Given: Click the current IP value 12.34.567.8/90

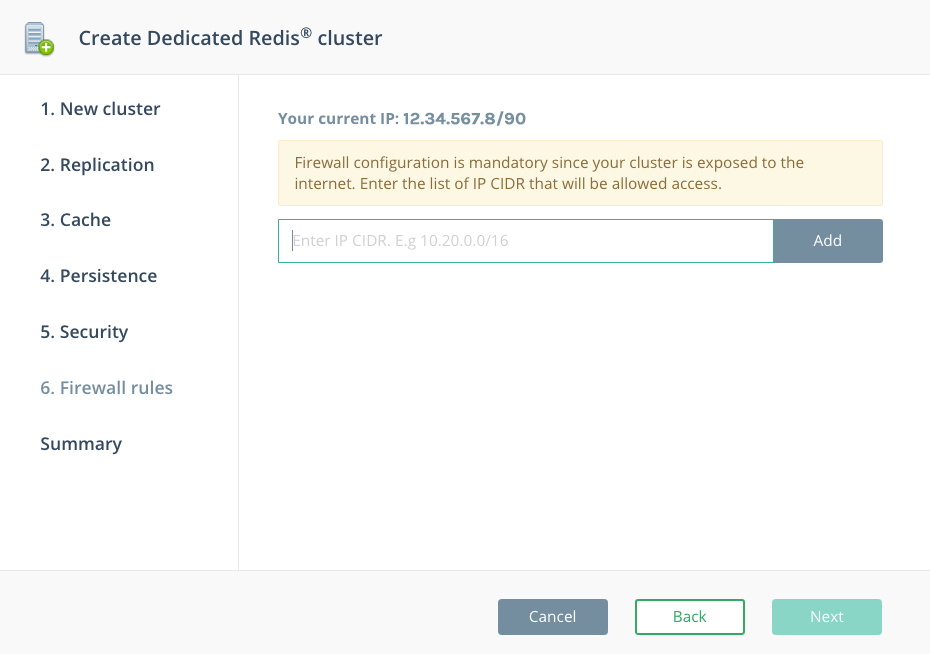Looking at the screenshot, I should coord(464,119).
